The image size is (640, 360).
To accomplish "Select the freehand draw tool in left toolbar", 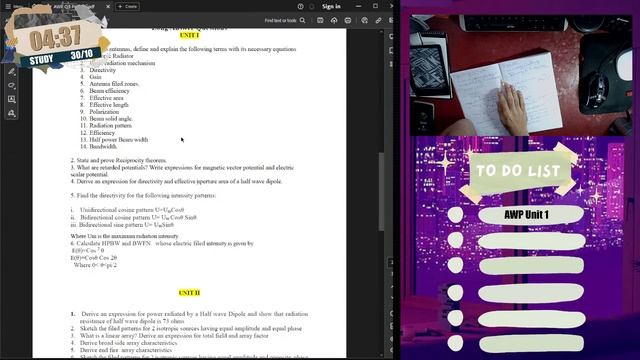I will click(x=11, y=86).
